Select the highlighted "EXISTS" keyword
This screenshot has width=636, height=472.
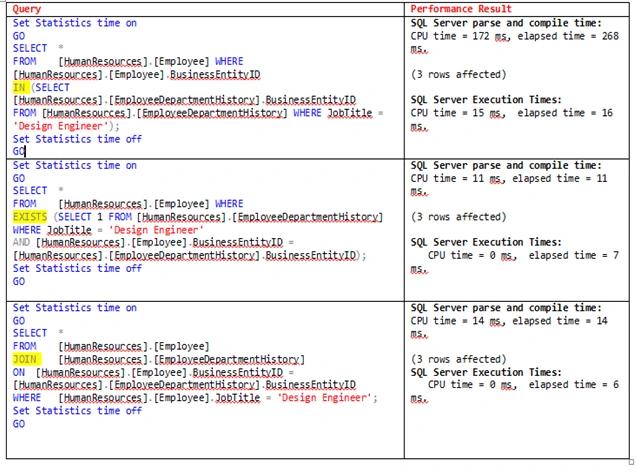[x=30, y=217]
